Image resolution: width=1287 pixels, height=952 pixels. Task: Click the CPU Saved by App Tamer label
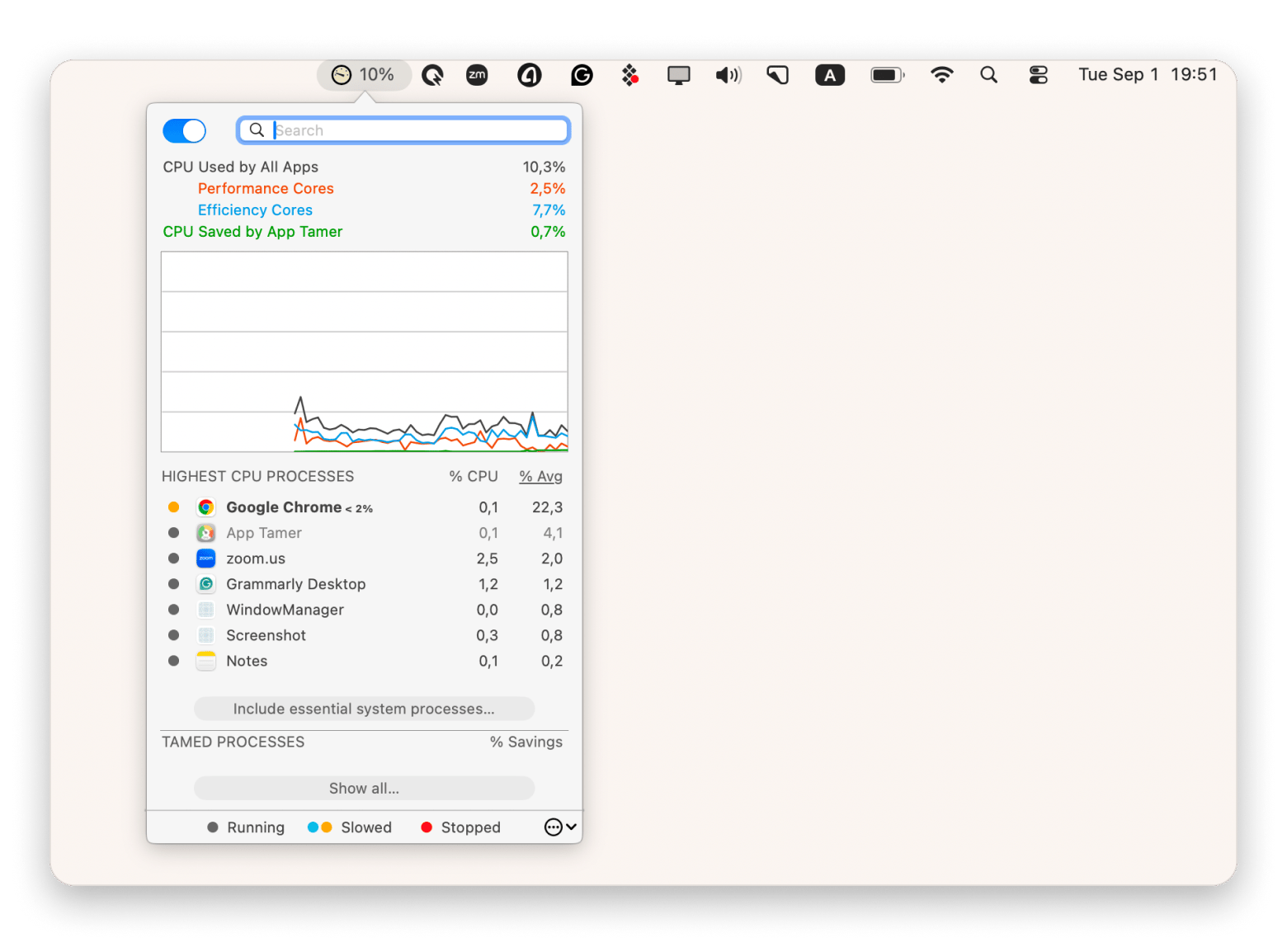pos(252,232)
